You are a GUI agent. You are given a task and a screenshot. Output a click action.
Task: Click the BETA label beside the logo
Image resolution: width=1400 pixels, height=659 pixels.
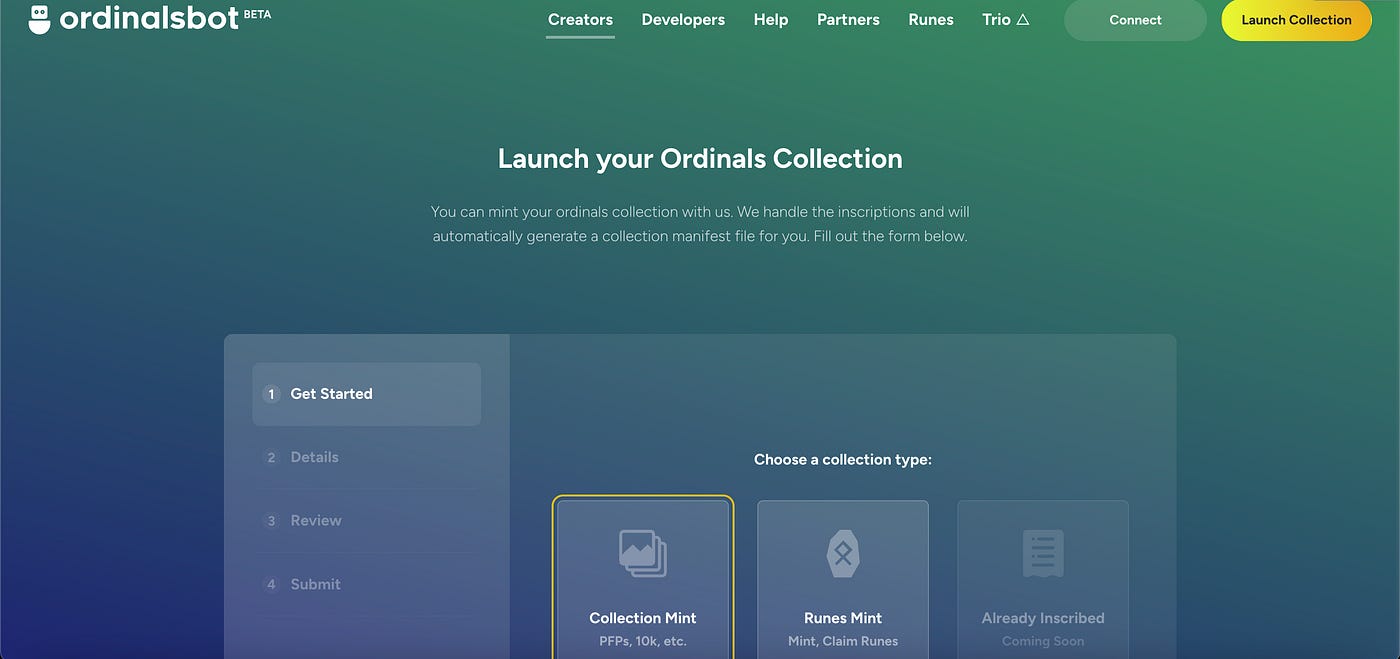(257, 15)
